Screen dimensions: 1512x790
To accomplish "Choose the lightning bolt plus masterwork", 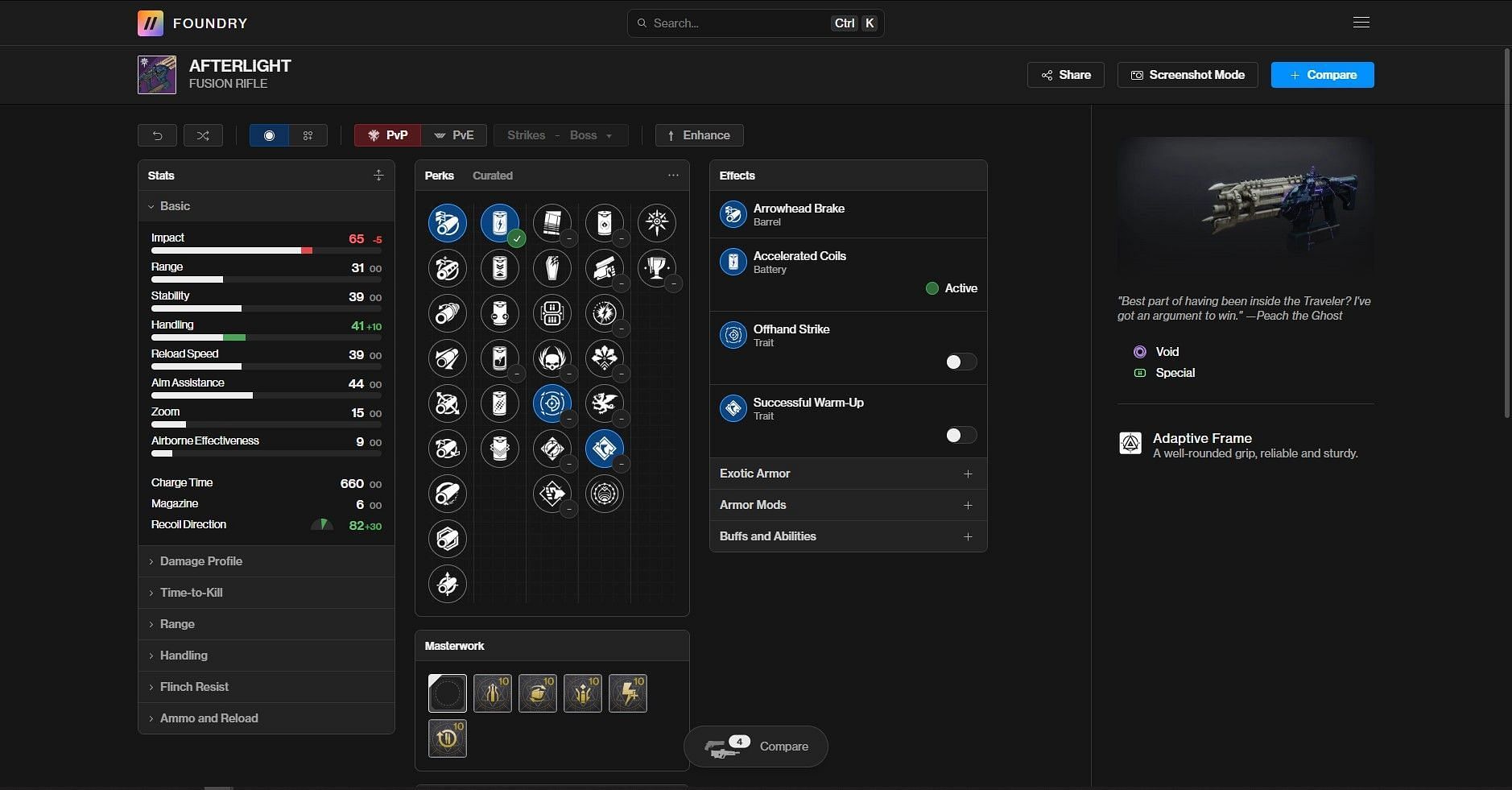I will pos(628,693).
